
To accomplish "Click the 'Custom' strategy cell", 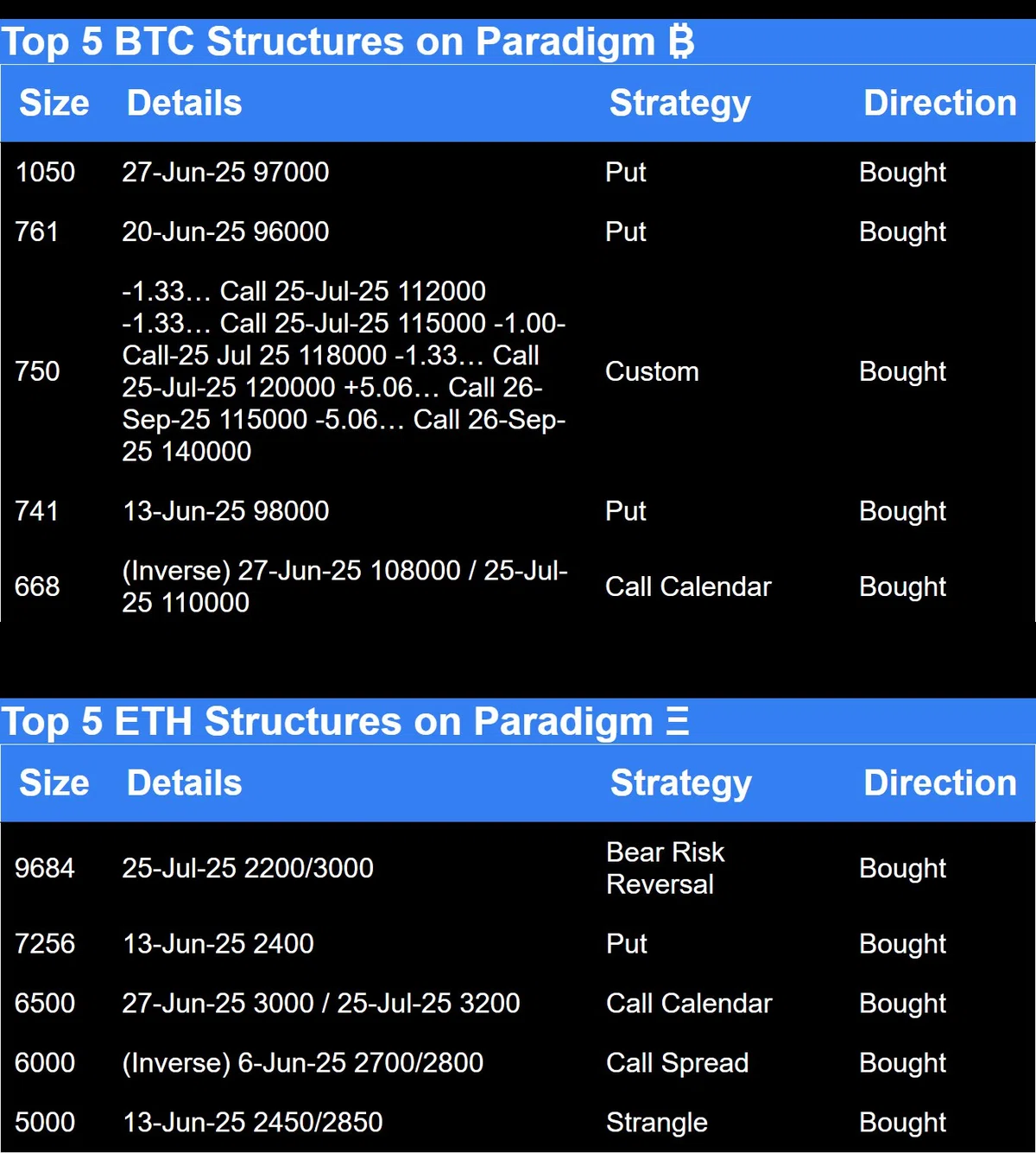I will click(652, 371).
